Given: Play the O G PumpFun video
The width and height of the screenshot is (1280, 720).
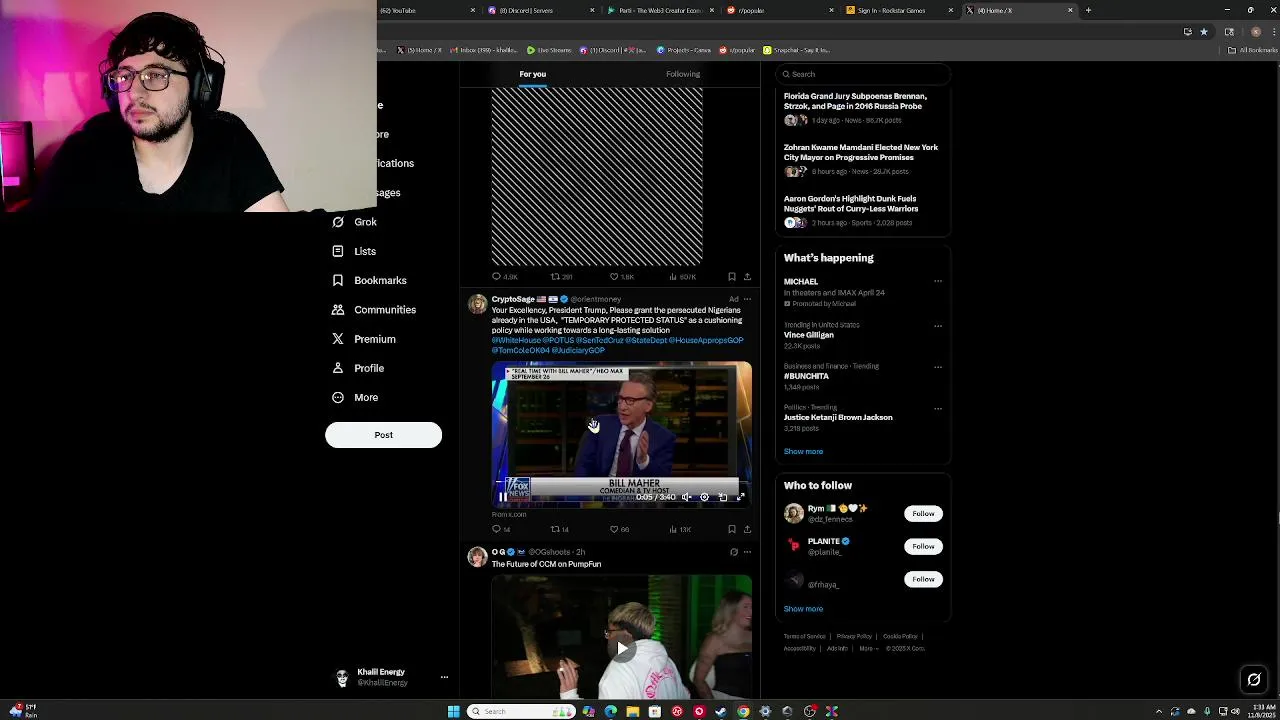Looking at the screenshot, I should (622, 648).
